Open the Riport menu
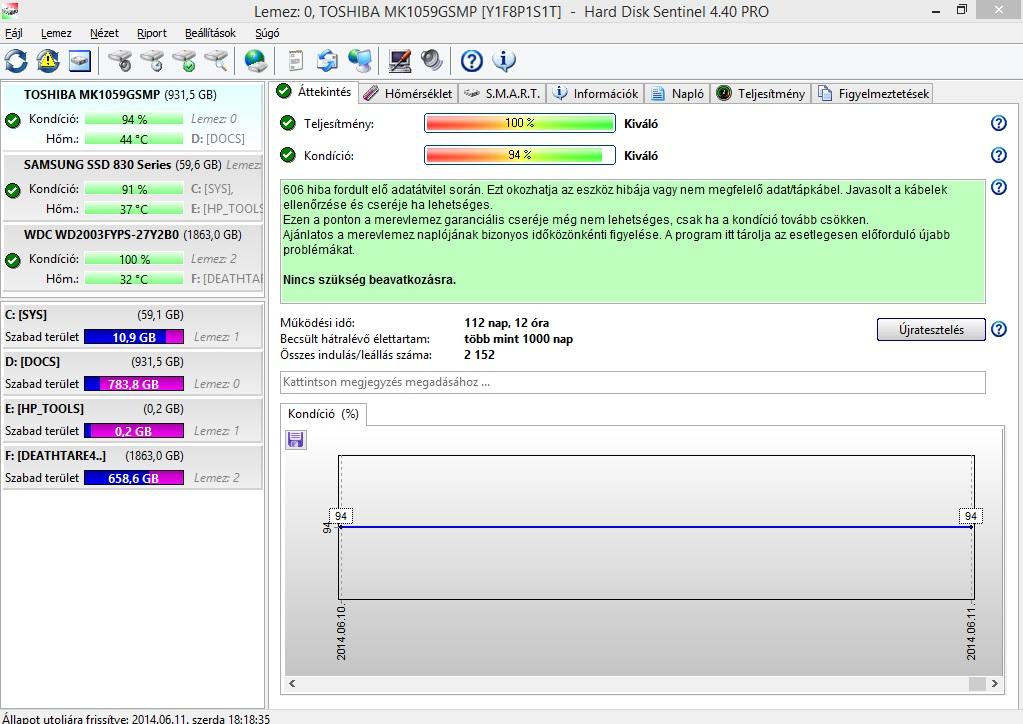This screenshot has height=724, width=1023. [x=152, y=33]
